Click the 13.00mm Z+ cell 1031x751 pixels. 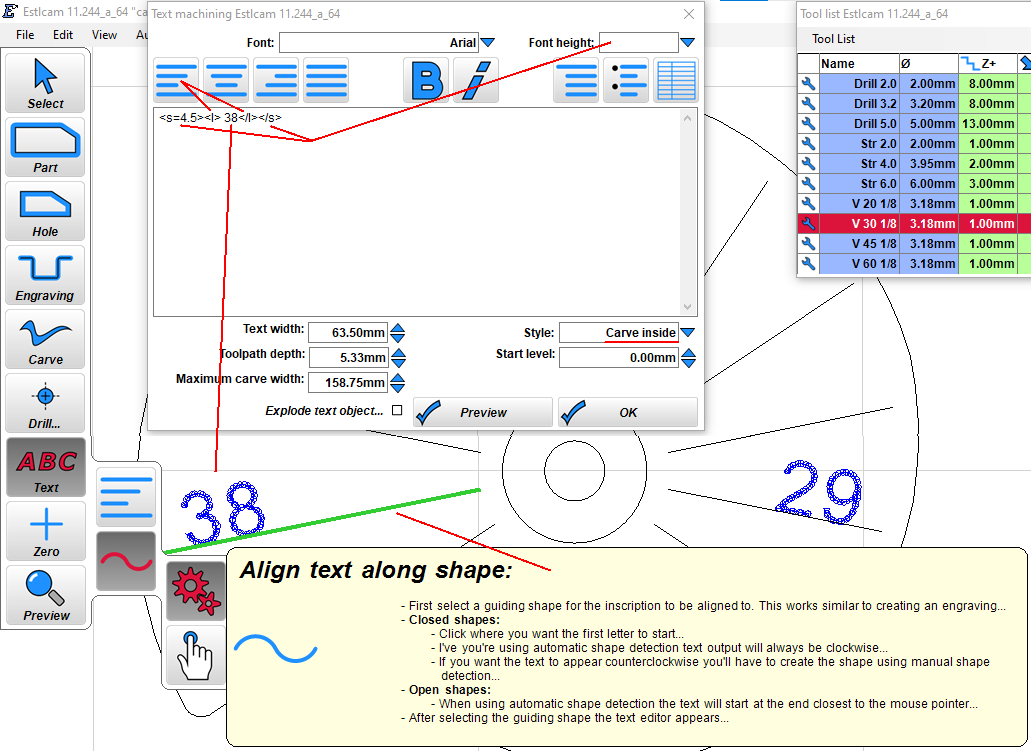(x=988, y=124)
